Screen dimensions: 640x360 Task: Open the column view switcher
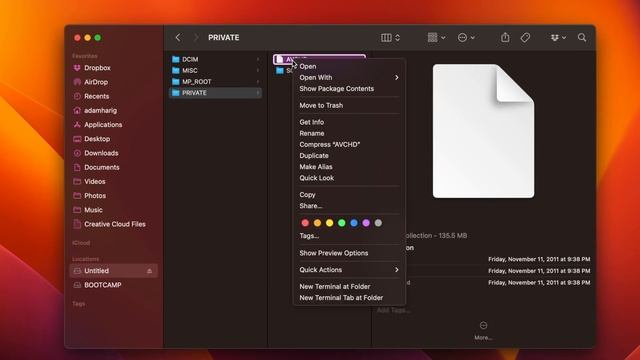pyautogui.click(x=390, y=38)
